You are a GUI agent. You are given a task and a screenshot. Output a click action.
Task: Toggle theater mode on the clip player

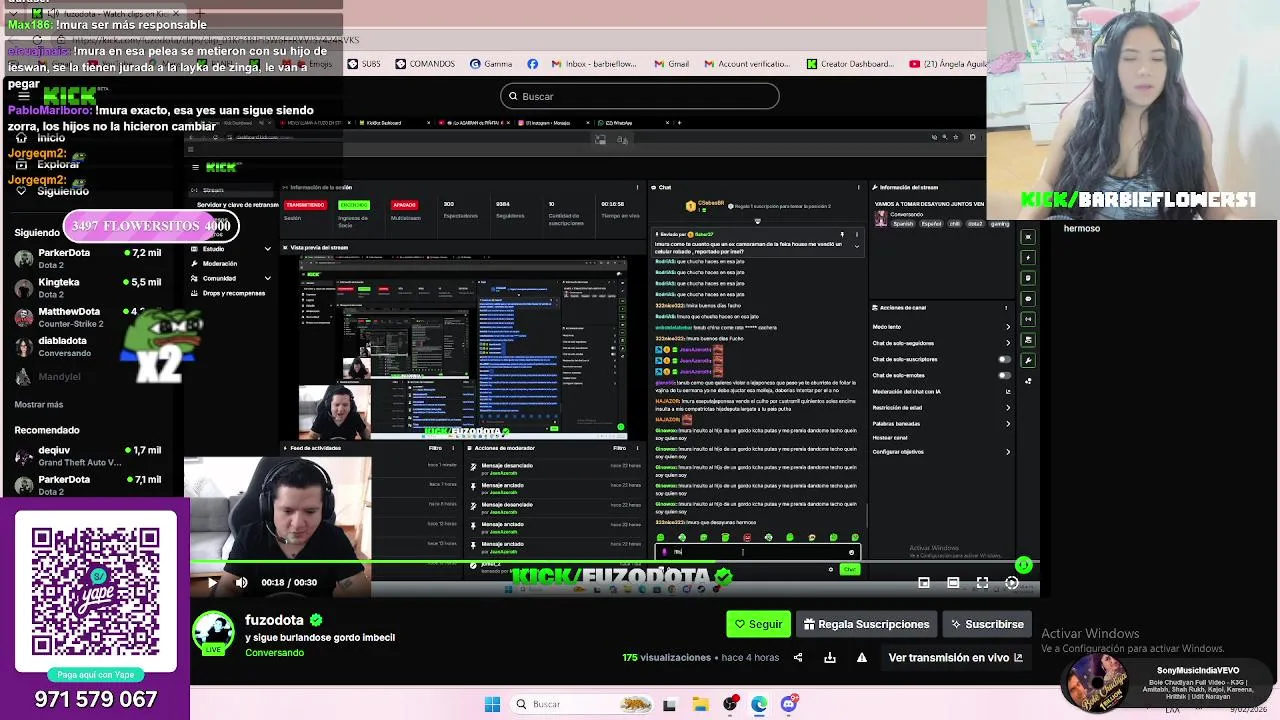pos(953,582)
